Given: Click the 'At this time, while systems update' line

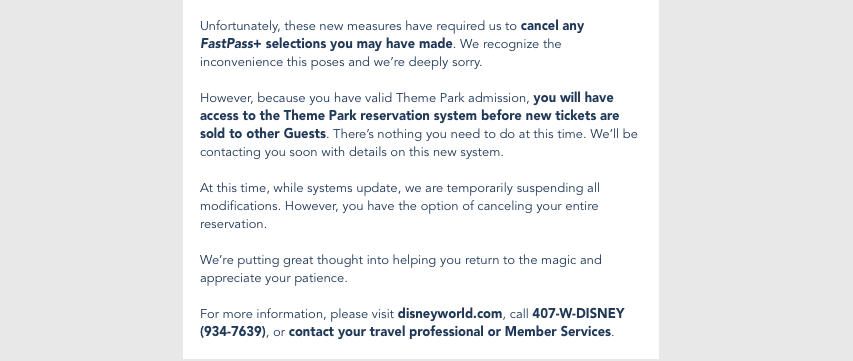Looking at the screenshot, I should coord(400,188).
